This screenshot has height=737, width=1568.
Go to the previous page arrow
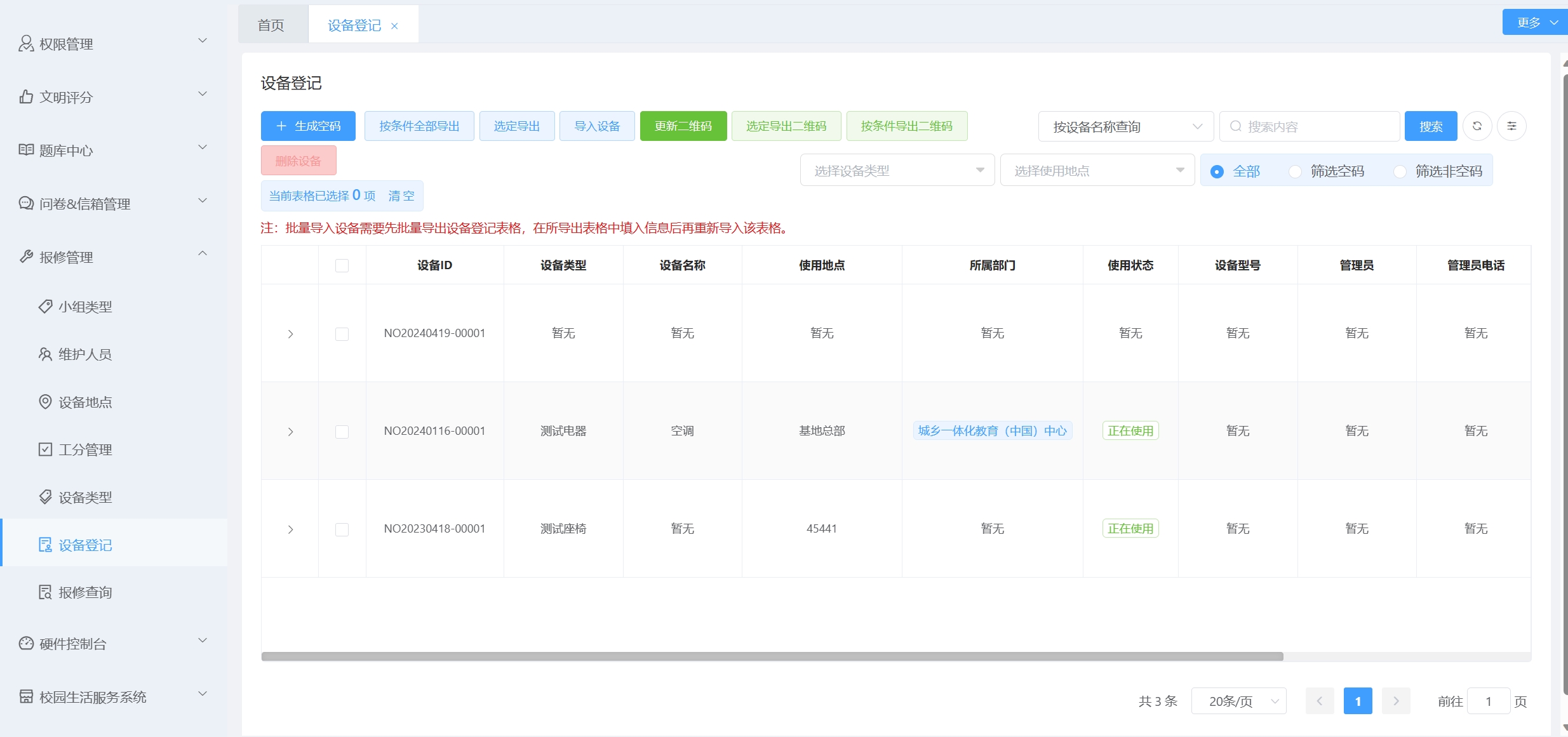click(x=1319, y=701)
